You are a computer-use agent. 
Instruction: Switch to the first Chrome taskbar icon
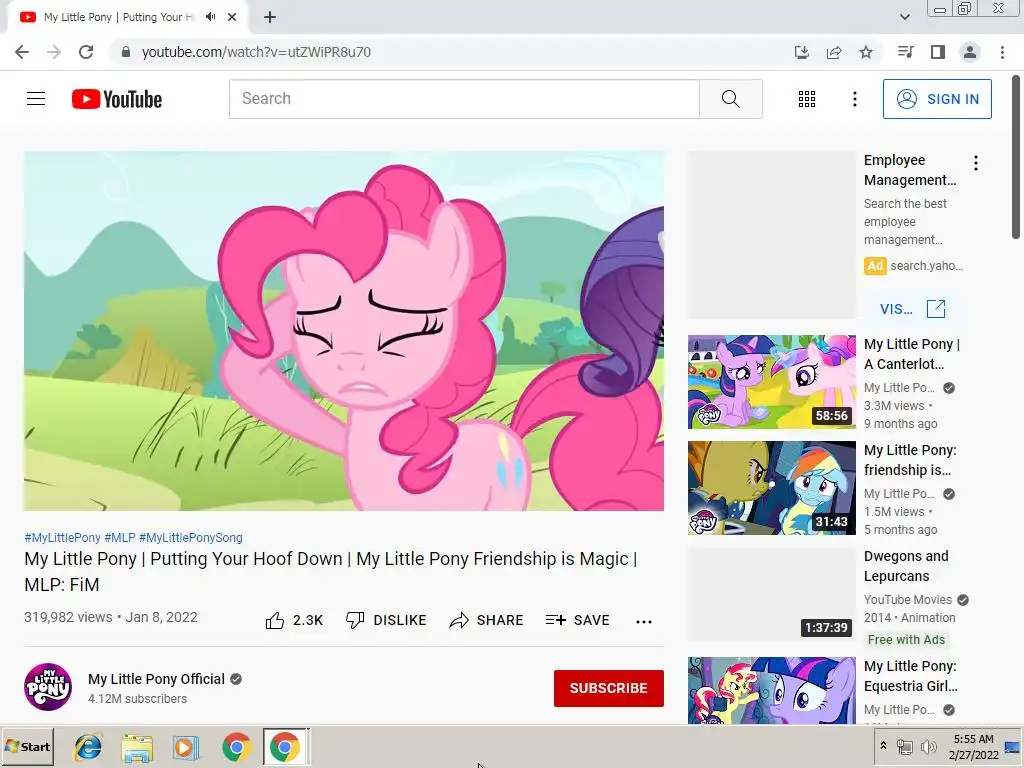236,747
